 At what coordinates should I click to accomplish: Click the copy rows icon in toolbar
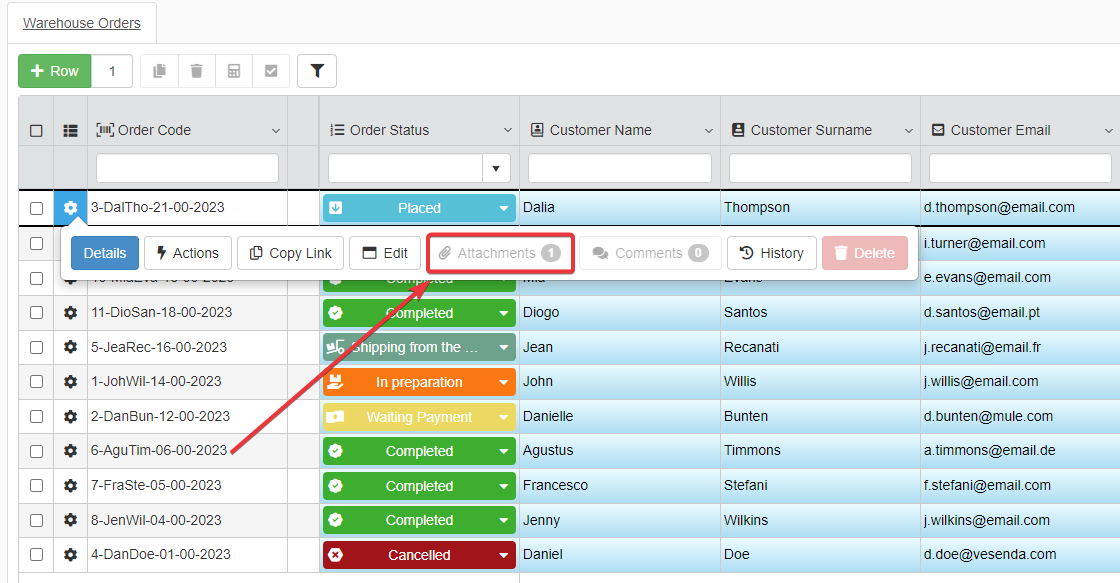point(159,71)
